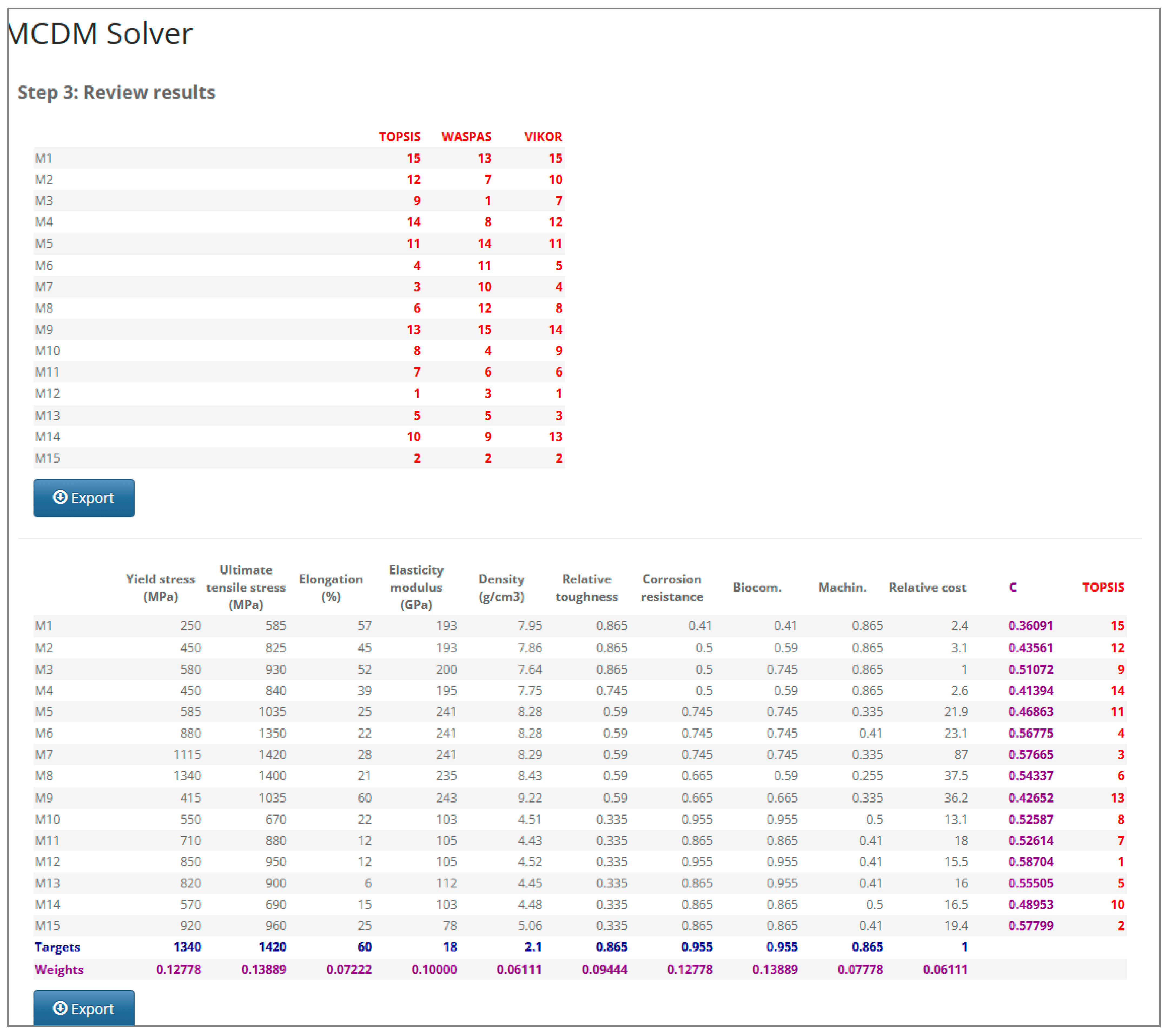Click M7 ultimate tensile stress 1420
This screenshot has height=1036, width=1170.
[x=272, y=755]
